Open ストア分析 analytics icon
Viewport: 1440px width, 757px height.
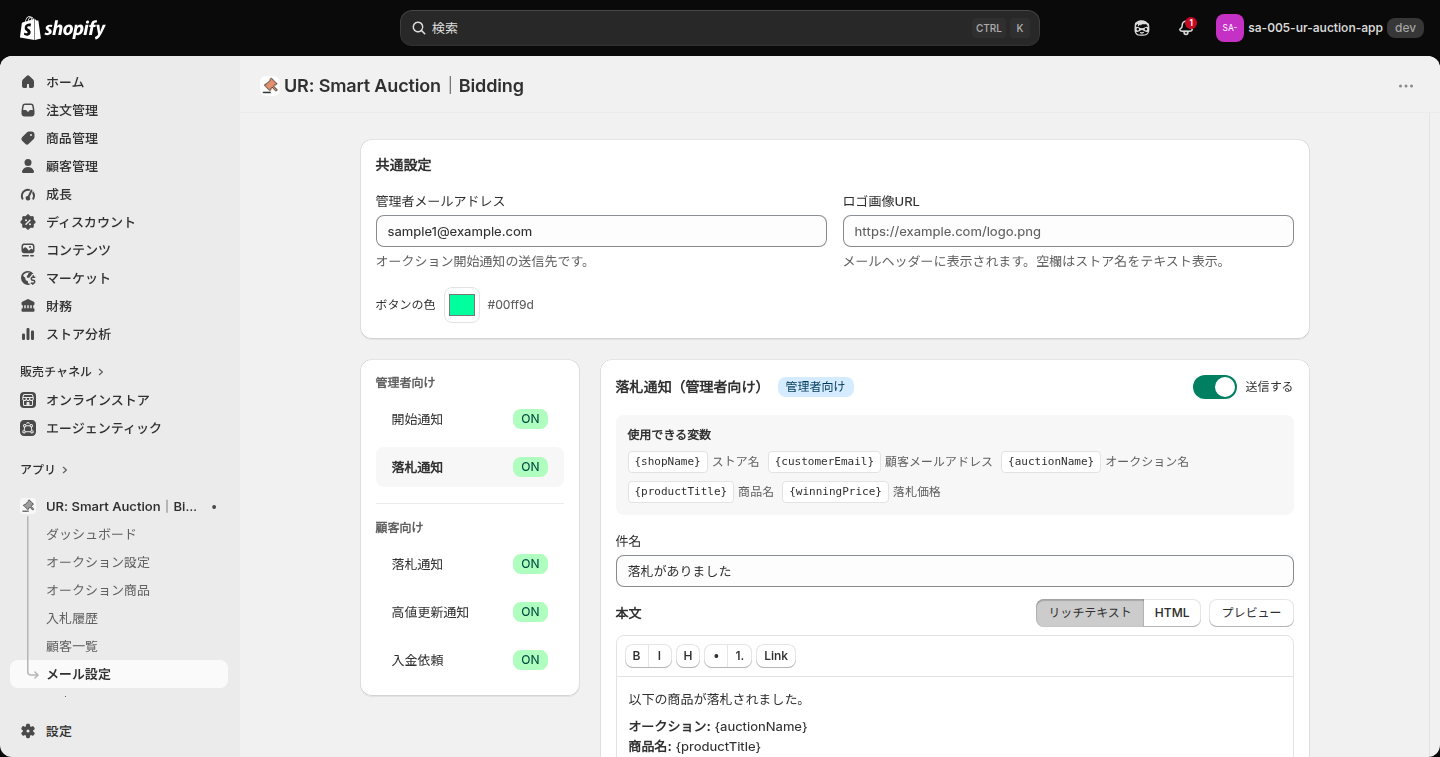[x=28, y=334]
